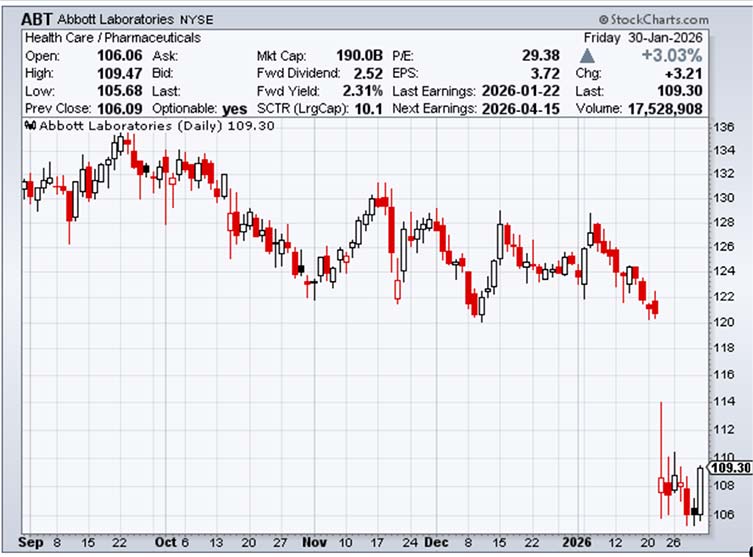The width and height of the screenshot is (753, 557).
Task: Select the Dec month label on time axis
Action: [x=437, y=543]
